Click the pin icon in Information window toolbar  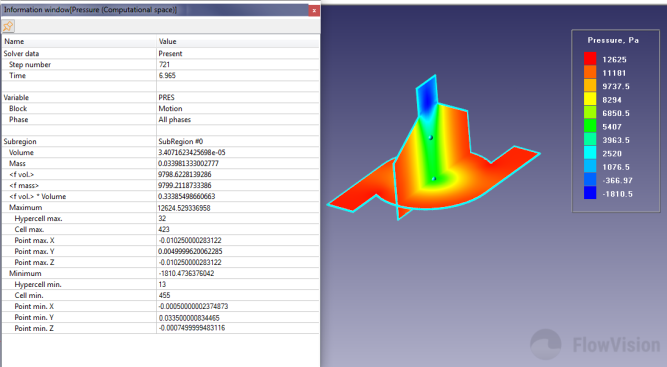point(8,26)
